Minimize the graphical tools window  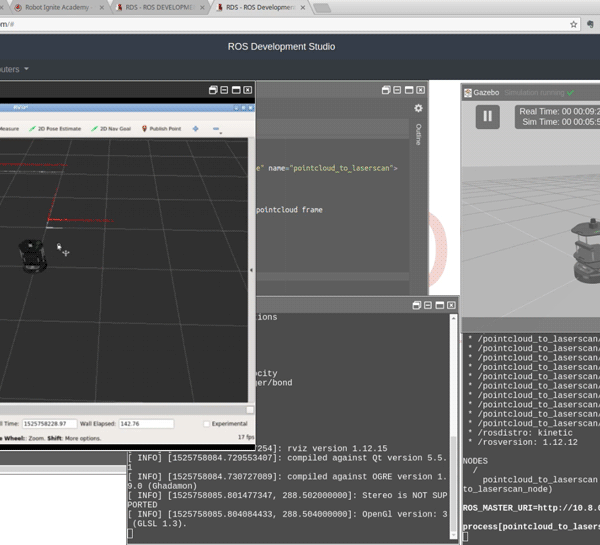pos(224,90)
